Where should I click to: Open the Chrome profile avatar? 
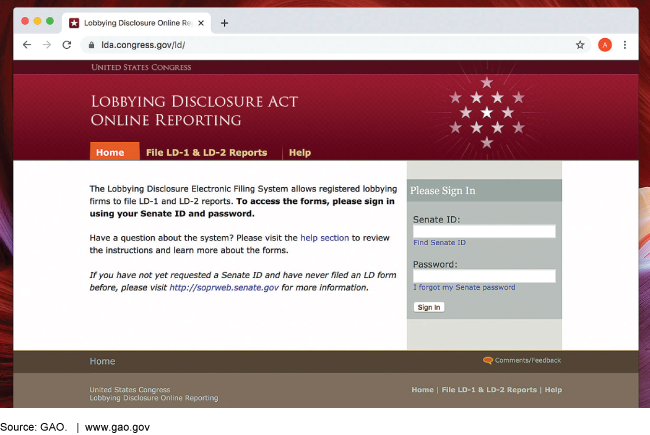point(604,45)
